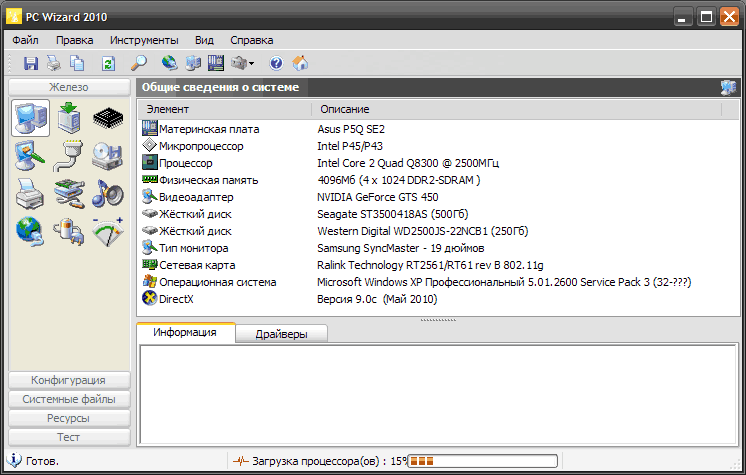
Task: Open the Инструменты menu
Action: (144, 40)
